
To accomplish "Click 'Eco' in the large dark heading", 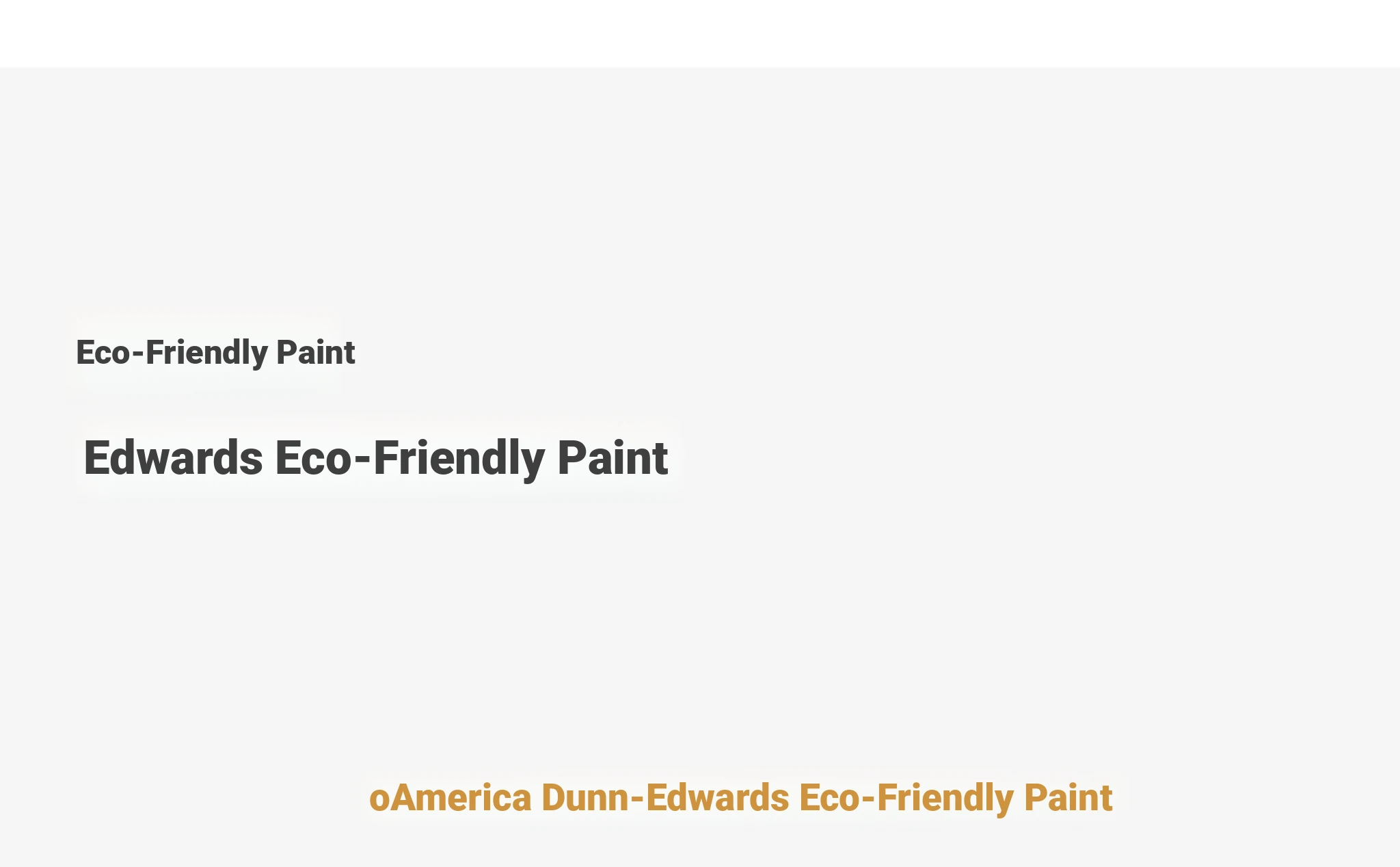I will pos(313,458).
